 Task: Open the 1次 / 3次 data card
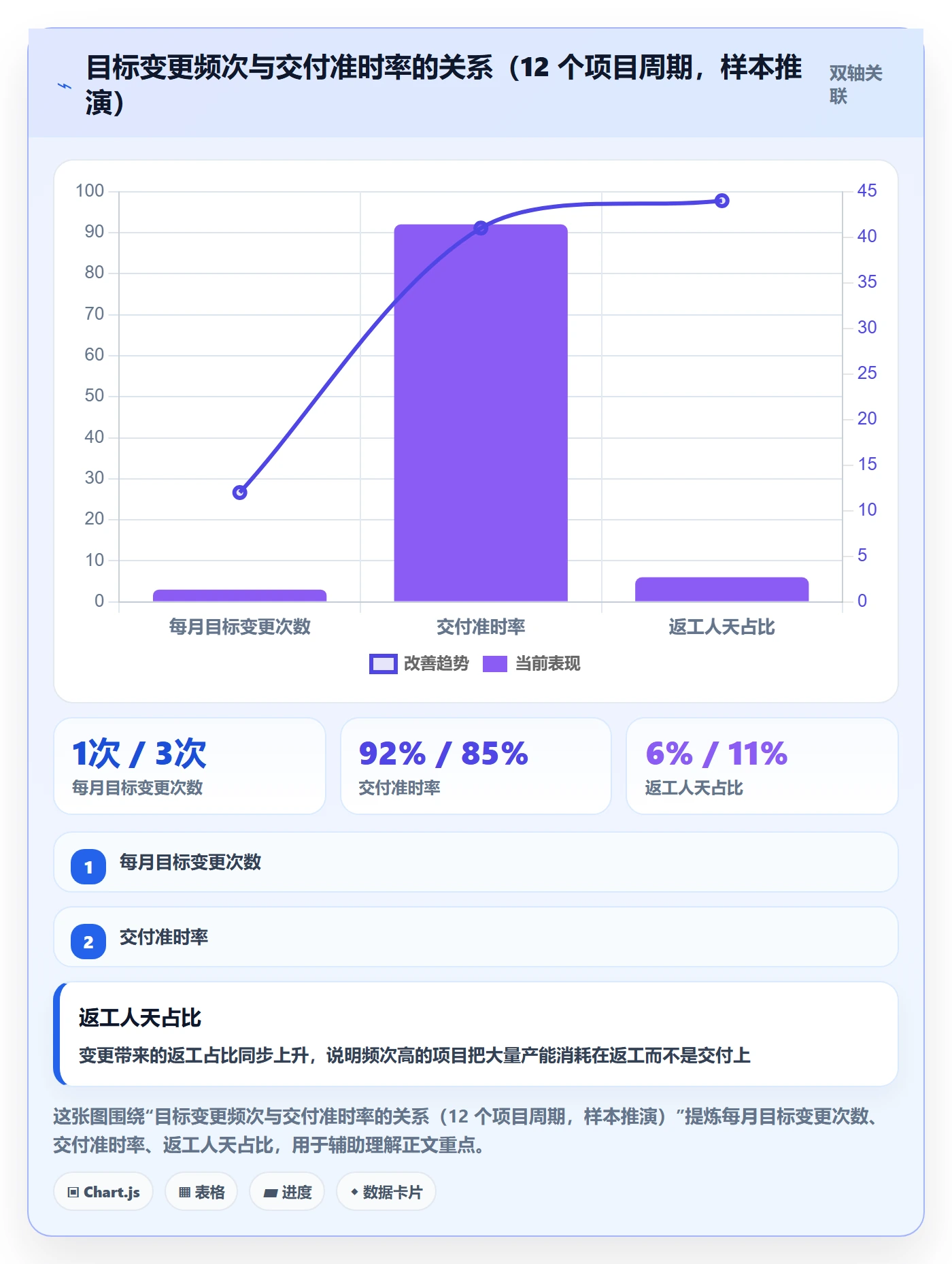pyautogui.click(x=190, y=766)
